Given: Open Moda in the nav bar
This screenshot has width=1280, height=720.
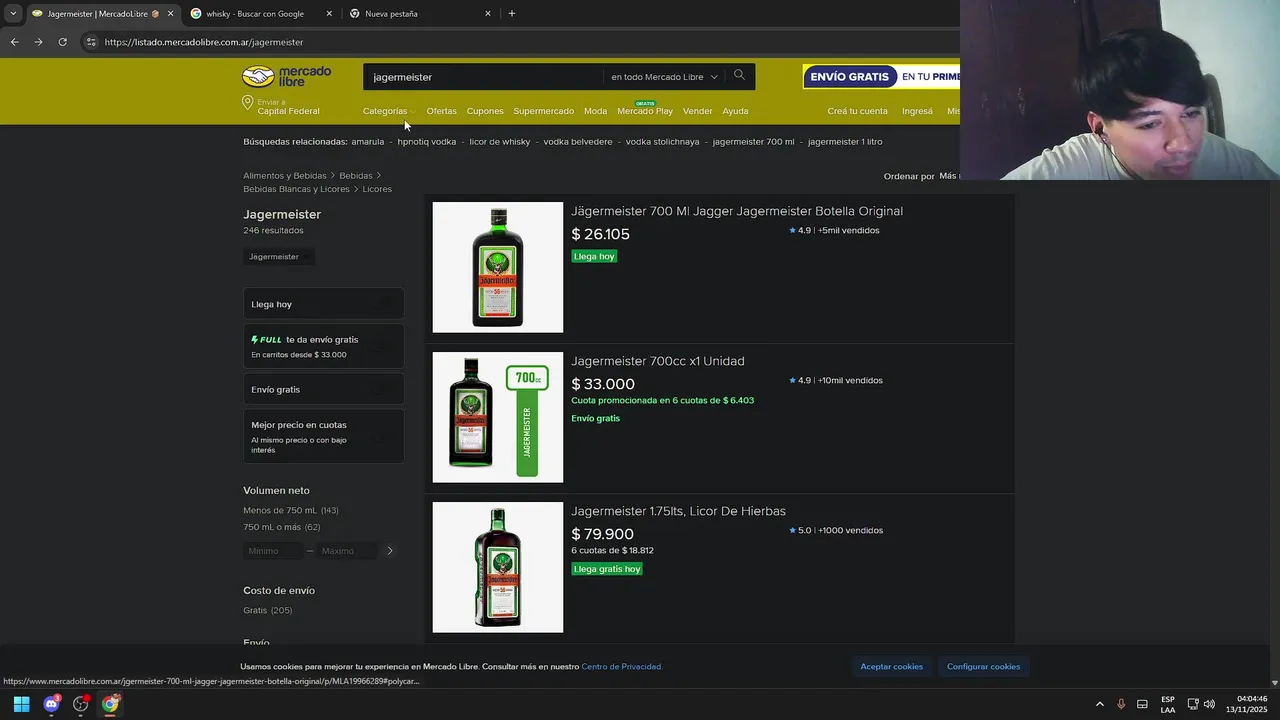Looking at the screenshot, I should point(595,111).
